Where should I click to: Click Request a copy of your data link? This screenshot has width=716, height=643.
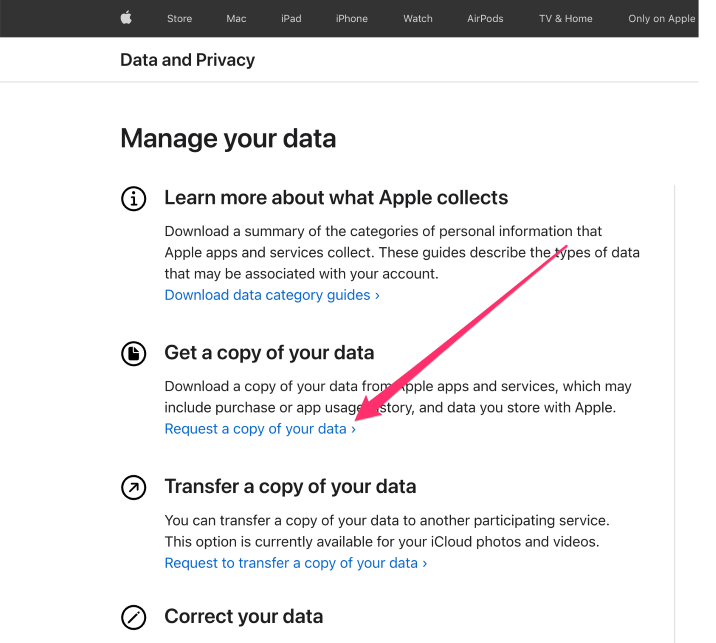260,429
